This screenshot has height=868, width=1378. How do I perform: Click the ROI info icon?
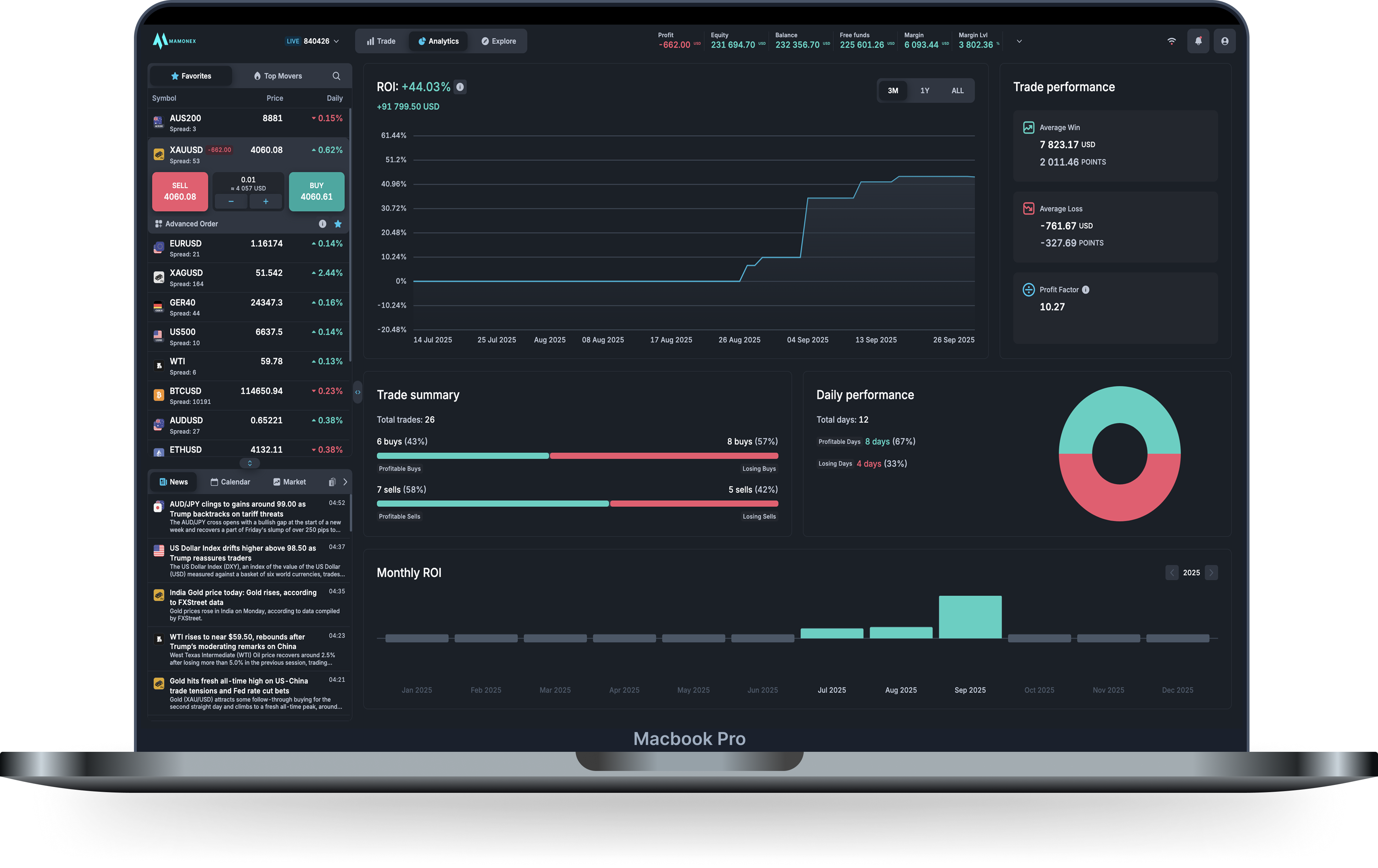click(460, 87)
